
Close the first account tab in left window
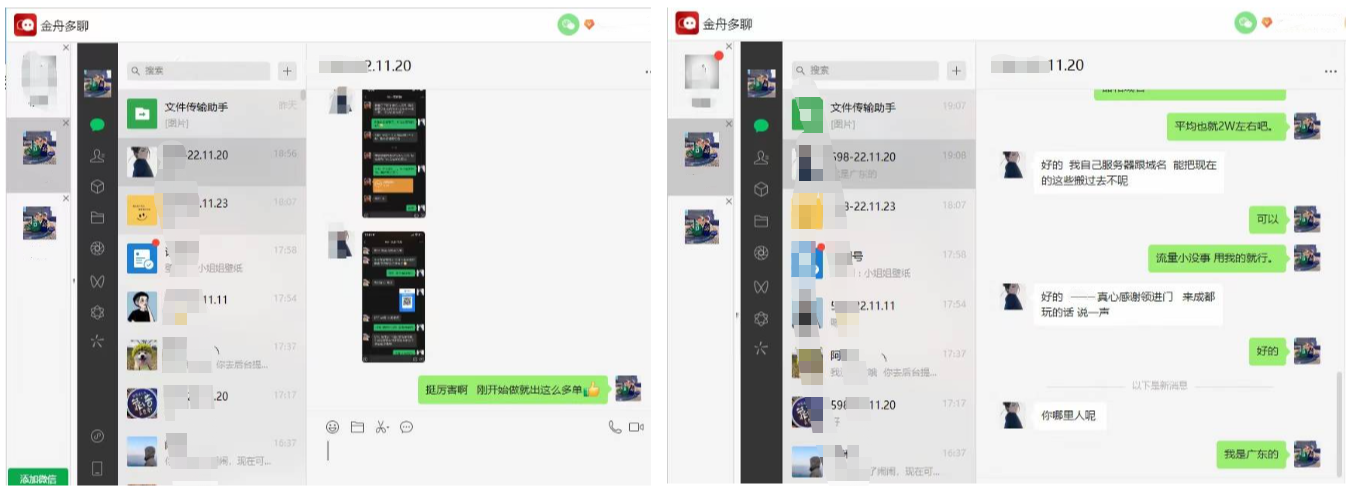tap(66, 48)
